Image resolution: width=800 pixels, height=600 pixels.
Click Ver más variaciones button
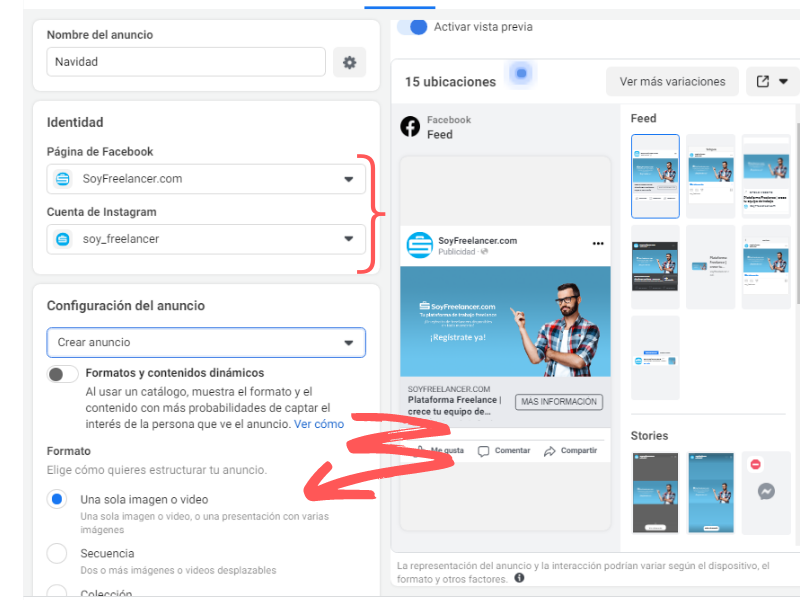coord(672,82)
